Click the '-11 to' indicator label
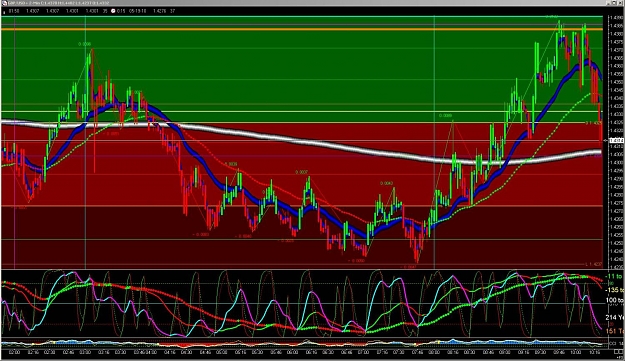Image resolution: width=625 pixels, height=361 pixels. pyautogui.click(x=614, y=276)
